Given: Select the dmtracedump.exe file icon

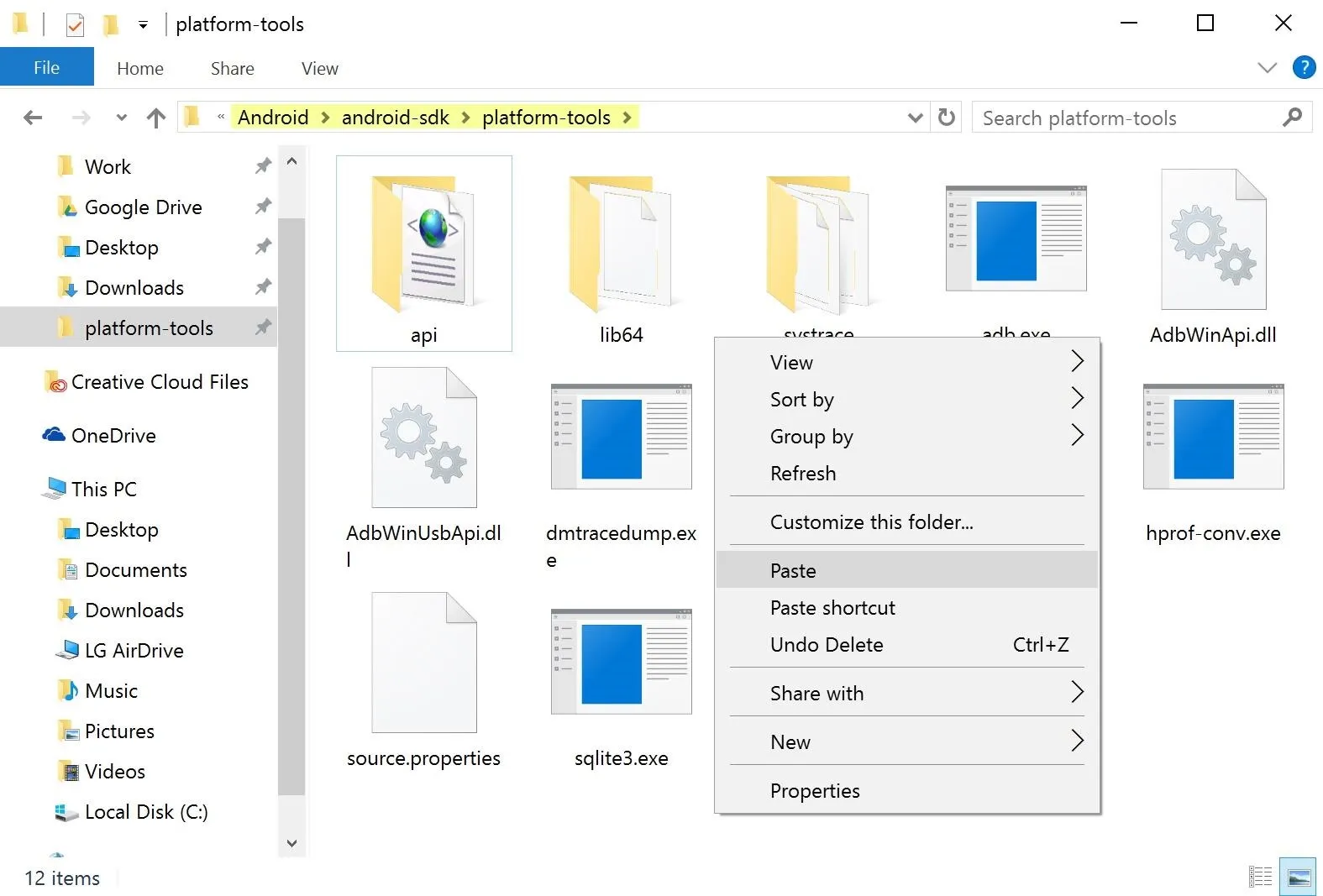Looking at the screenshot, I should (x=621, y=437).
